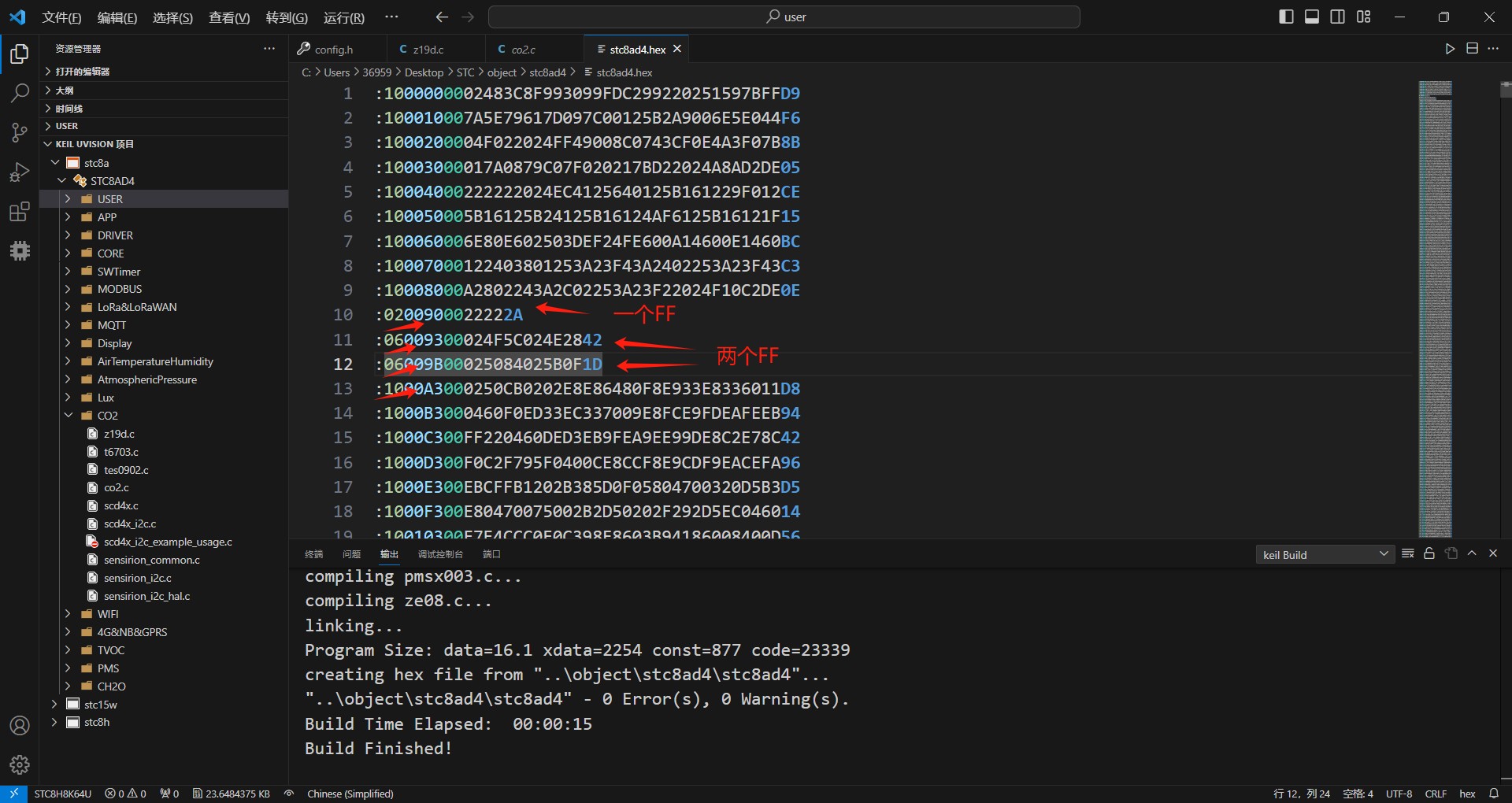Open editor more actions ellipsis
Image resolution: width=1512 pixels, height=803 pixels.
point(1493,49)
